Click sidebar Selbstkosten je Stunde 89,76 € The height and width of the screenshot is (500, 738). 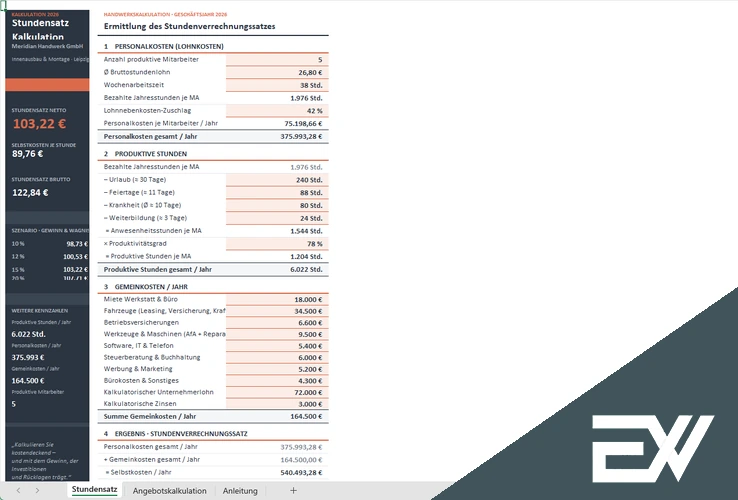[x=28, y=154]
